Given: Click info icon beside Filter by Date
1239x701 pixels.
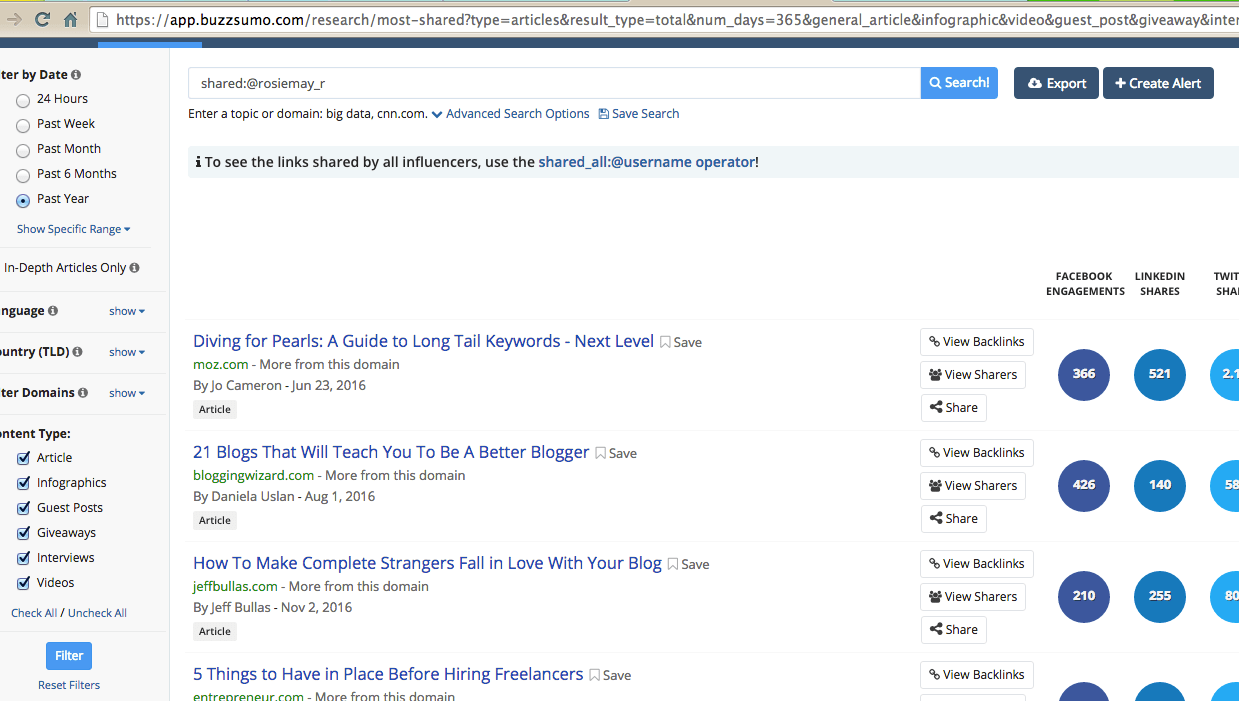Looking at the screenshot, I should (x=76, y=75).
